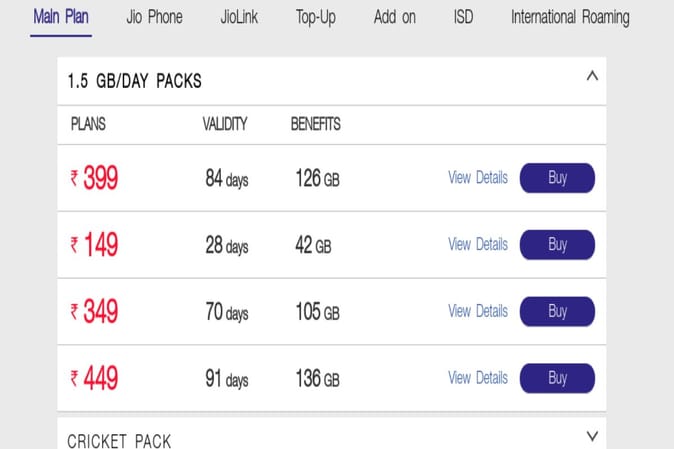
Task: View details of the ₹349 plan
Action: click(x=477, y=311)
